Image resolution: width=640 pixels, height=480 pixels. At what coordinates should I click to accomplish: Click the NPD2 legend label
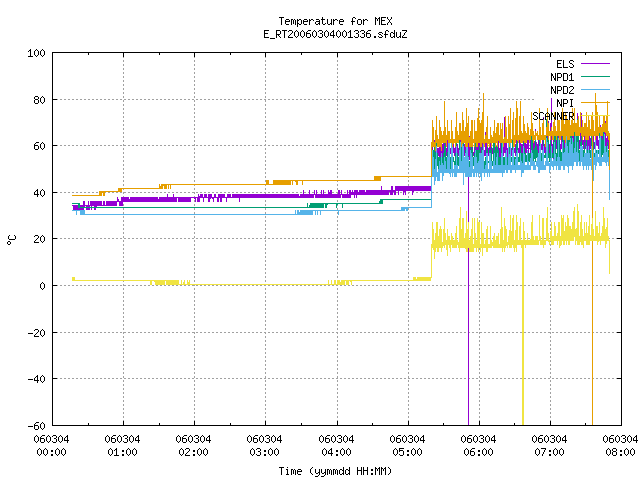click(562, 90)
